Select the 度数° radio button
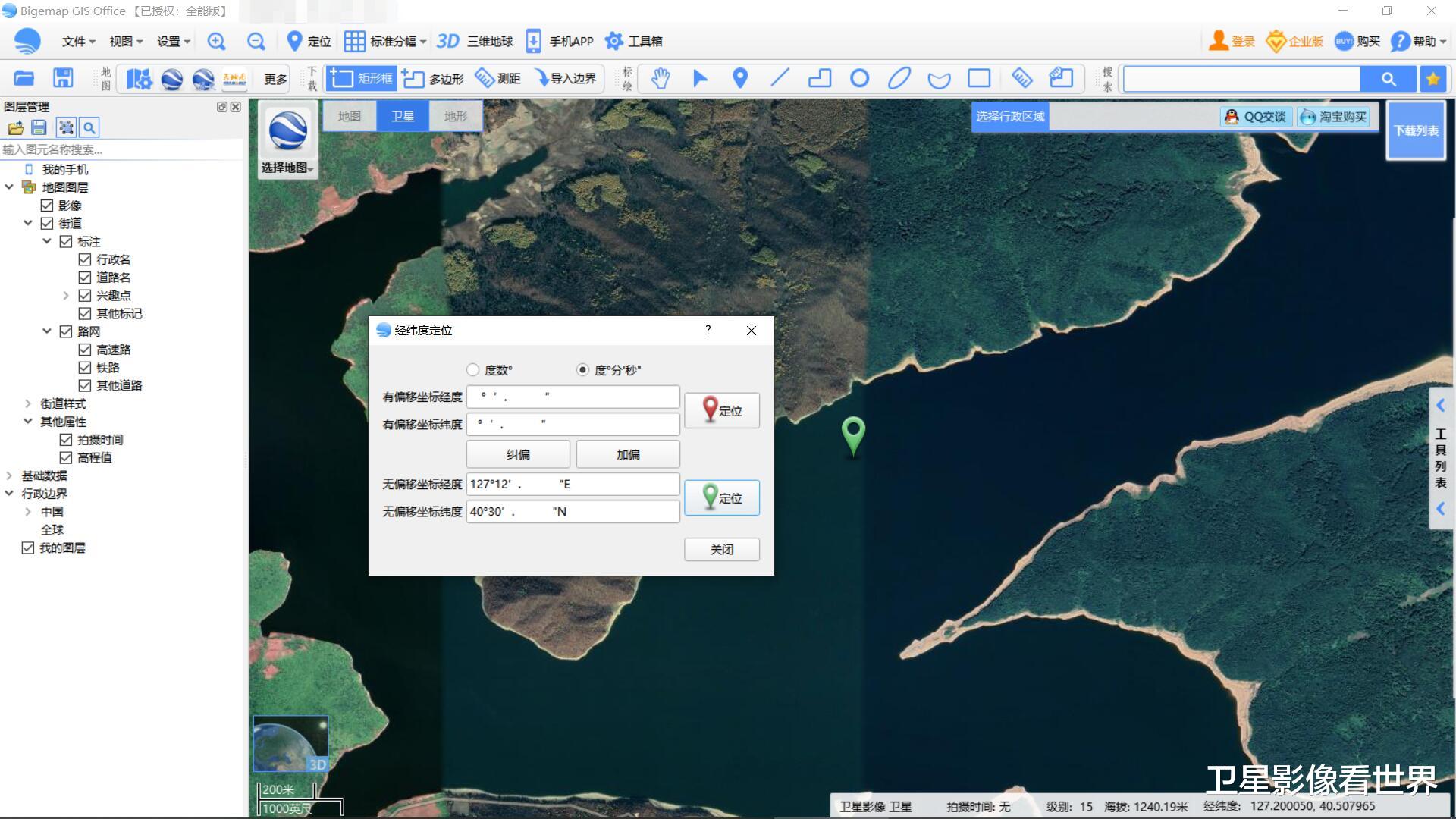Viewport: 1456px width, 819px height. click(473, 370)
